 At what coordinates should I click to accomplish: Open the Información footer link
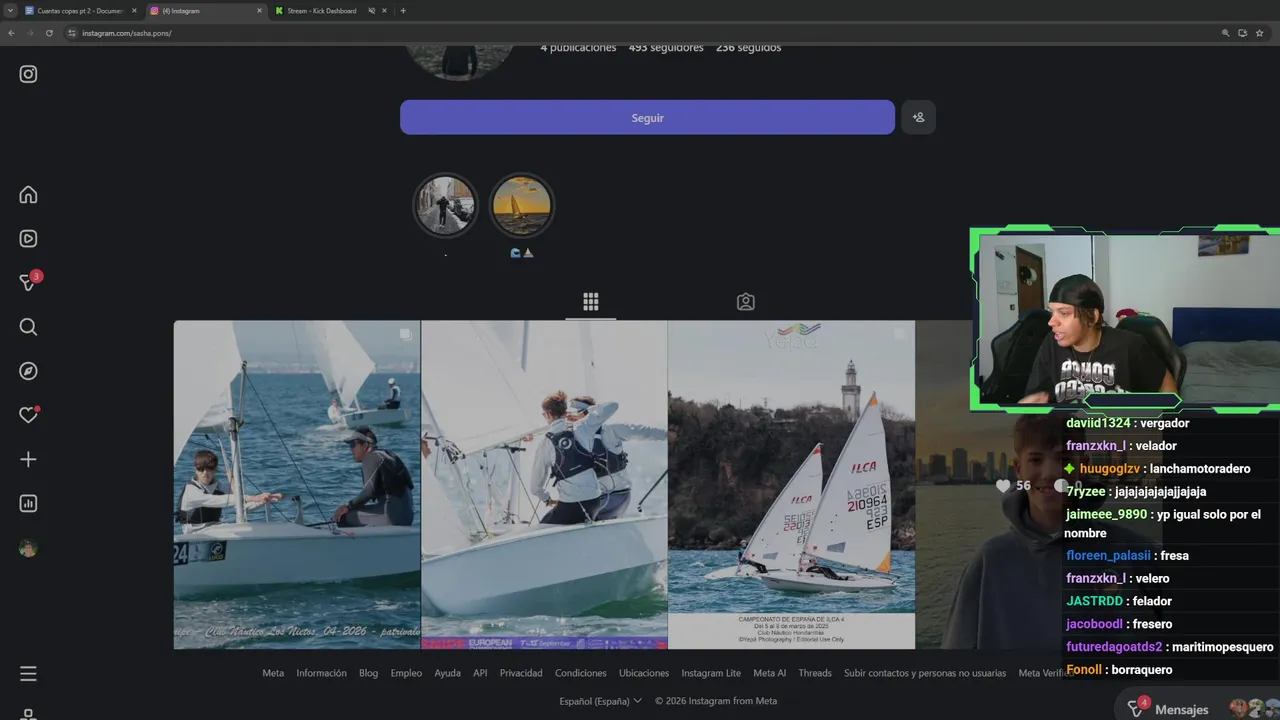click(x=321, y=673)
